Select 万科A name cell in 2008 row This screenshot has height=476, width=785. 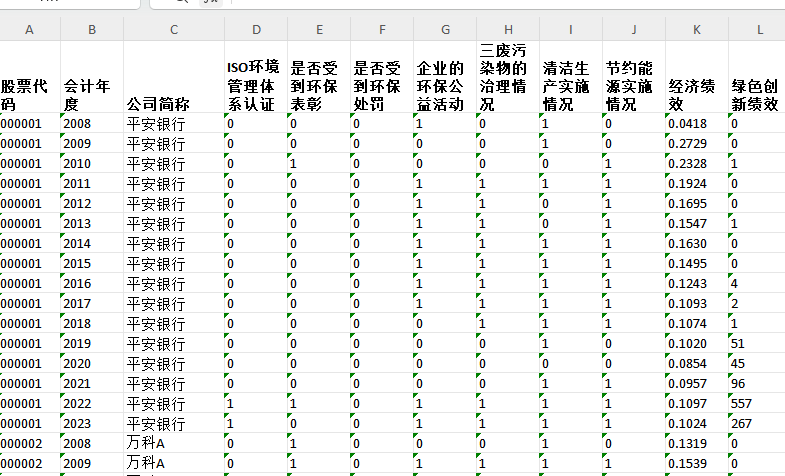(174, 443)
